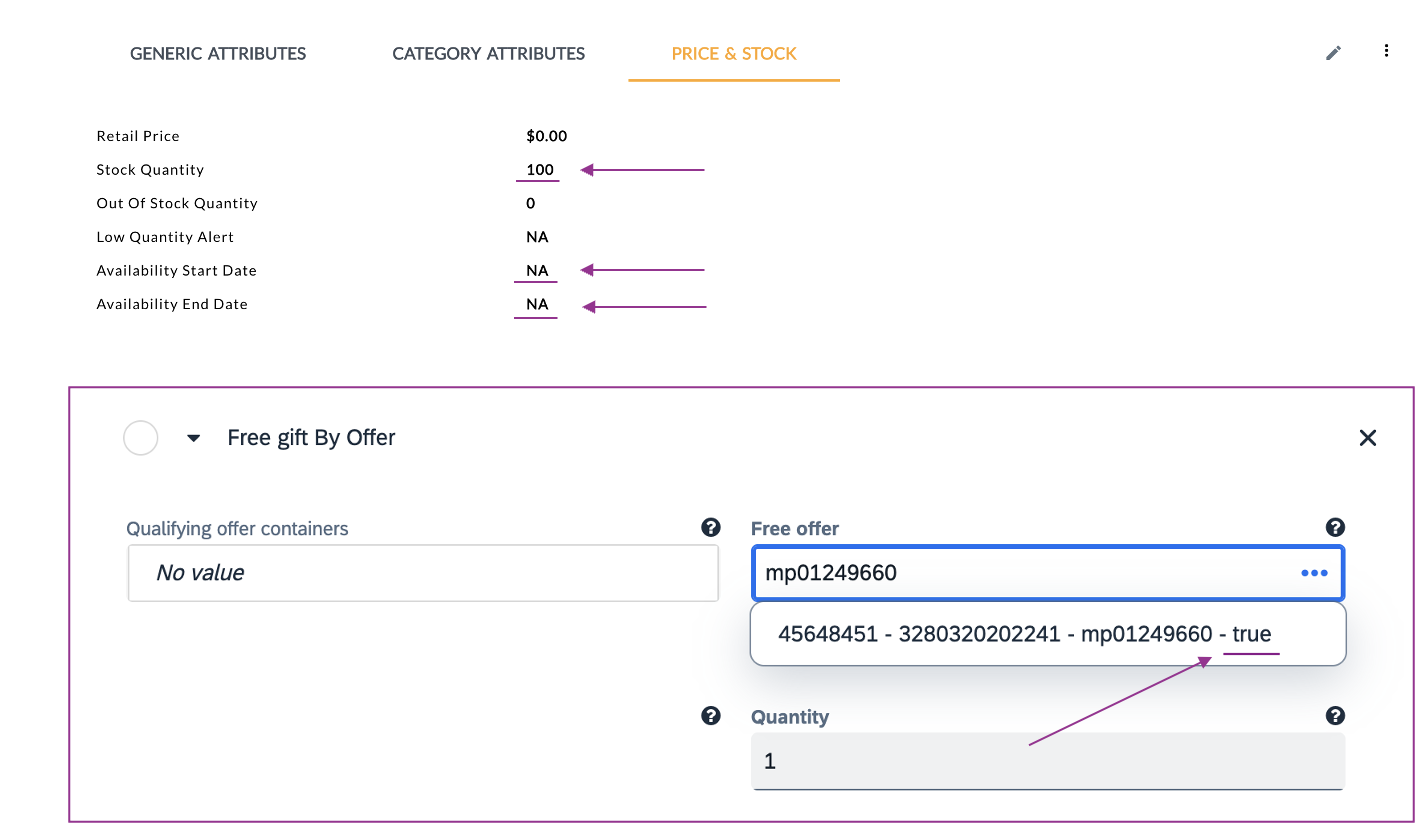Click the Qualifying offer containers No value field
Viewport: 1420px width, 830px height.
click(423, 573)
